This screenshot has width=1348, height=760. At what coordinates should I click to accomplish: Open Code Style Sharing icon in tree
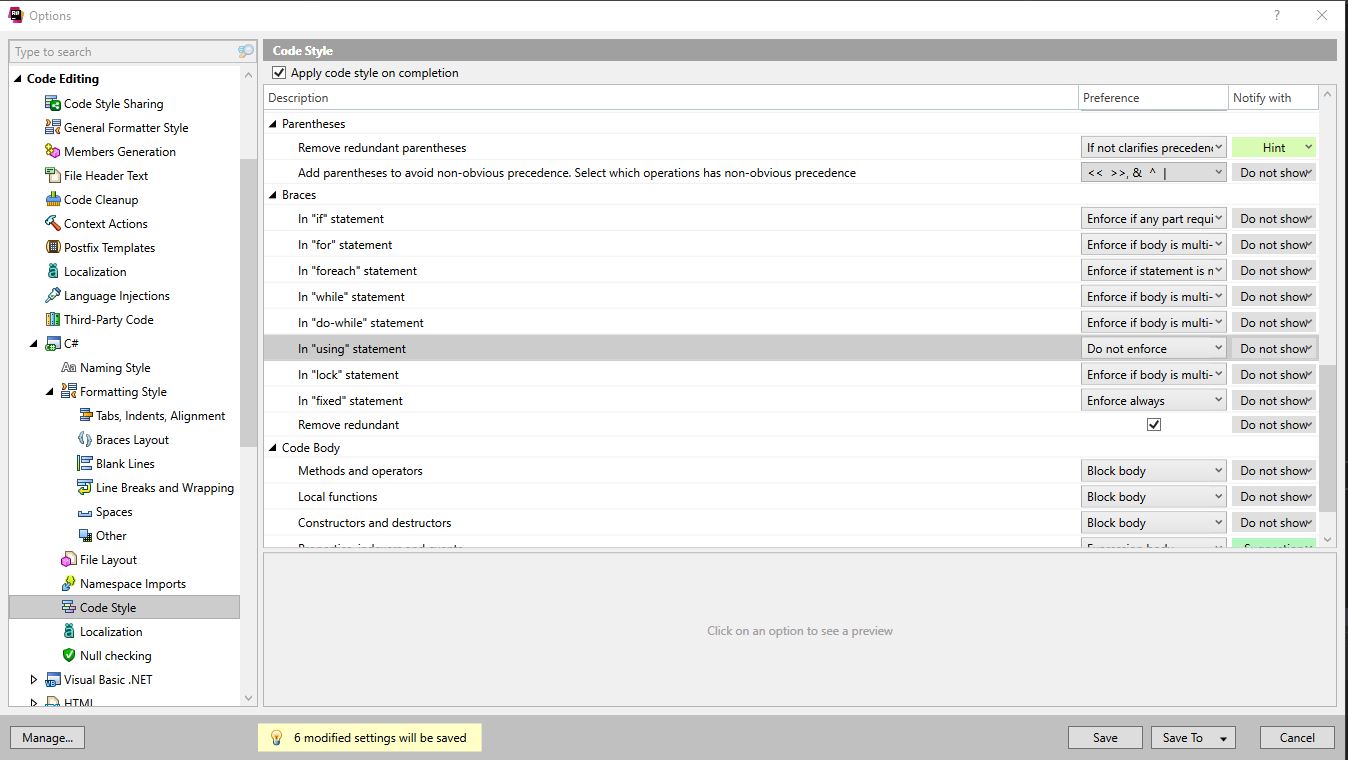tap(53, 103)
